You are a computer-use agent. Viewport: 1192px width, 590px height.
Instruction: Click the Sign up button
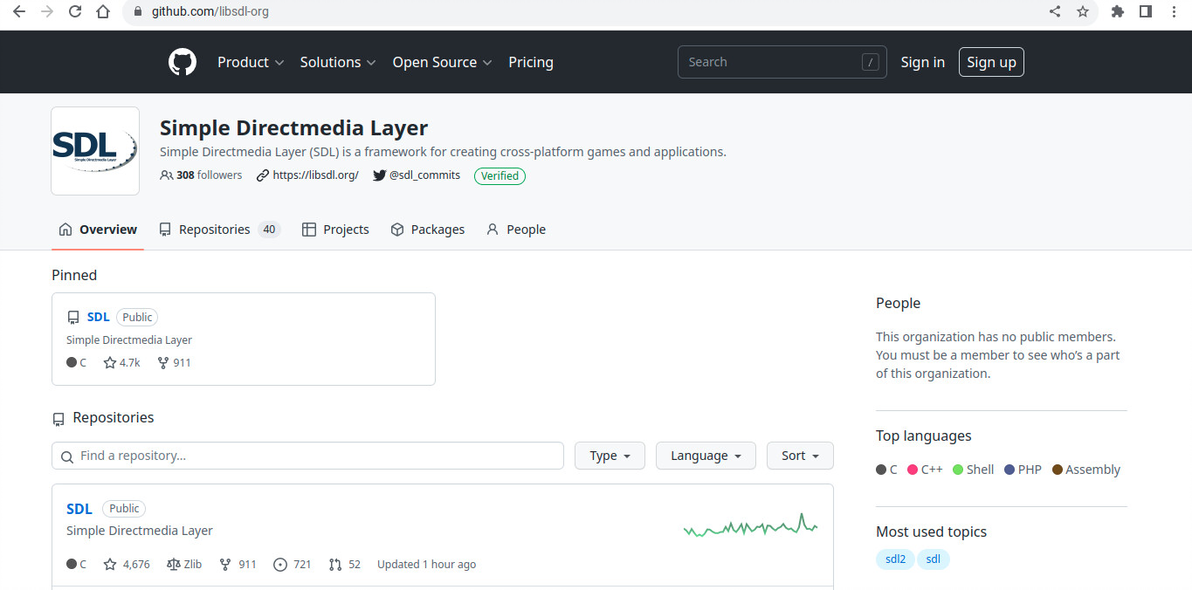point(991,62)
